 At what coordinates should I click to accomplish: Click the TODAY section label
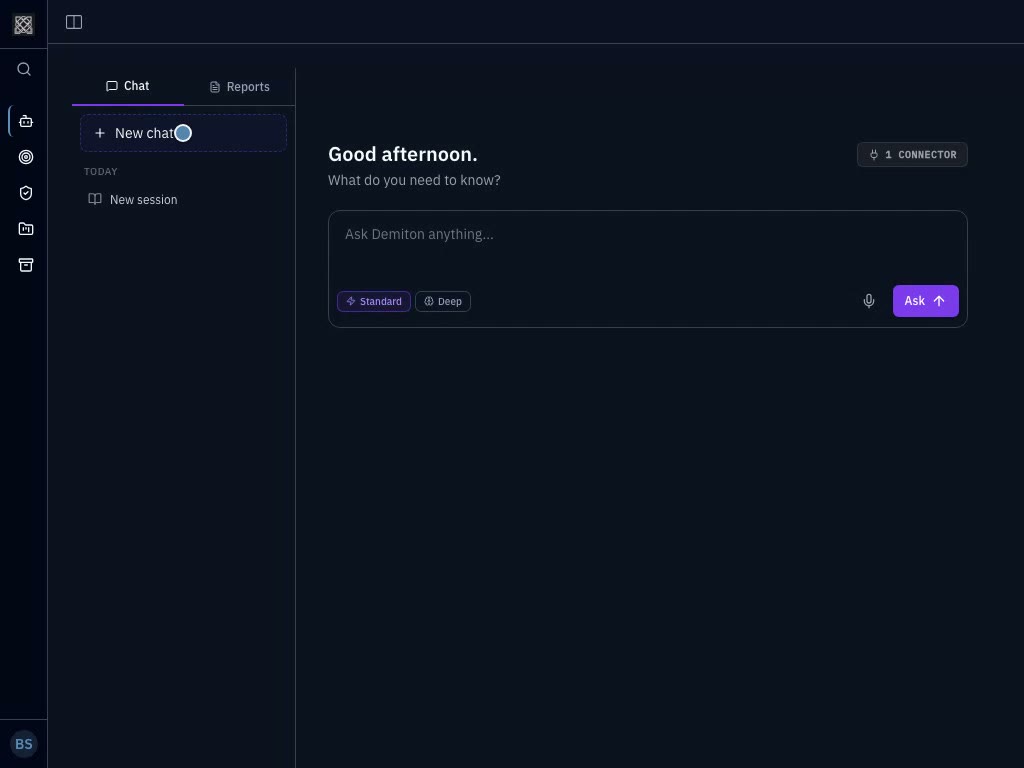click(101, 172)
